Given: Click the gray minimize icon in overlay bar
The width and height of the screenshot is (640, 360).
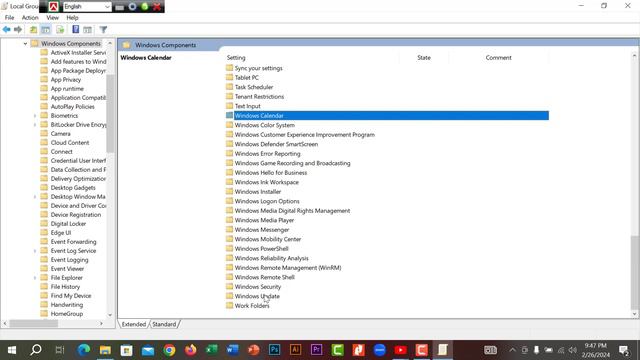Looking at the screenshot, I should (x=120, y=7).
